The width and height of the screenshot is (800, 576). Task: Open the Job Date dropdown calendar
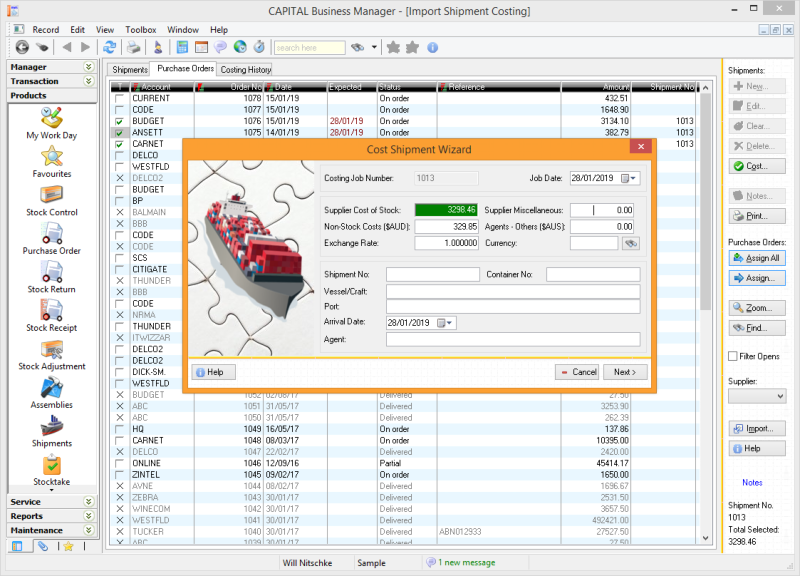(x=628, y=178)
